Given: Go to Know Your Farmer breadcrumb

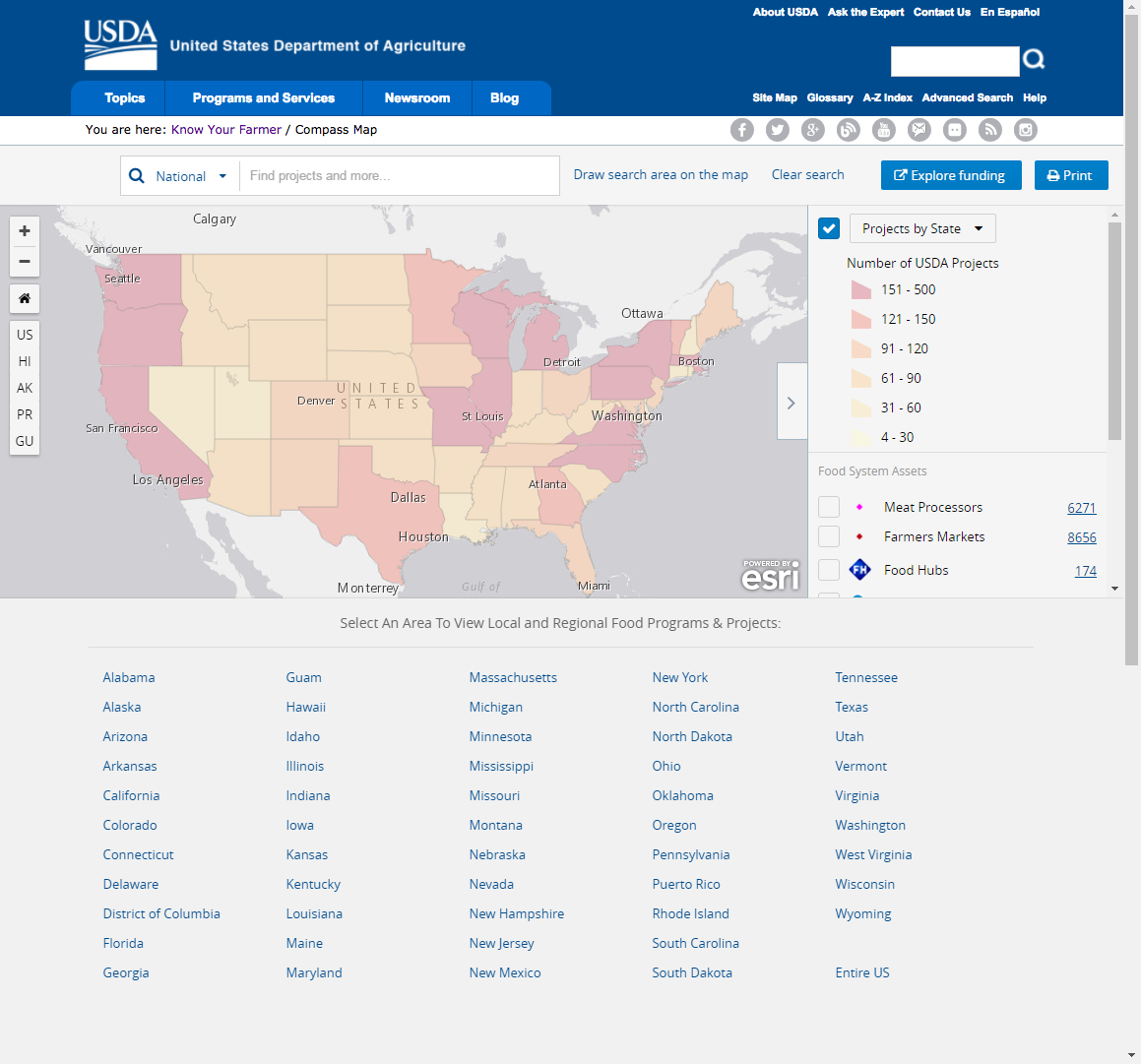Looking at the screenshot, I should point(226,130).
